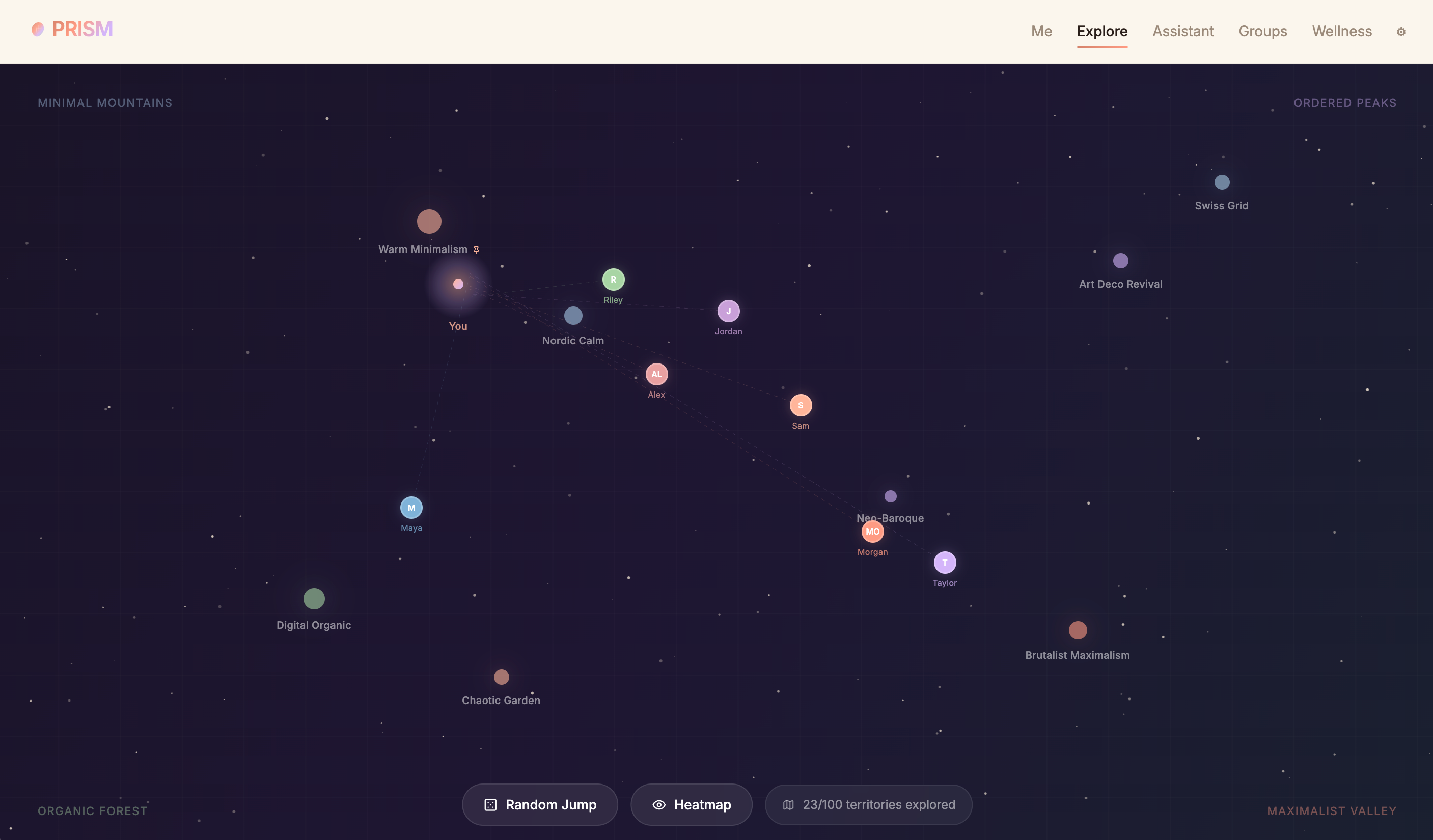Open Alex's avatar on the map
1433x840 pixels.
coord(656,374)
